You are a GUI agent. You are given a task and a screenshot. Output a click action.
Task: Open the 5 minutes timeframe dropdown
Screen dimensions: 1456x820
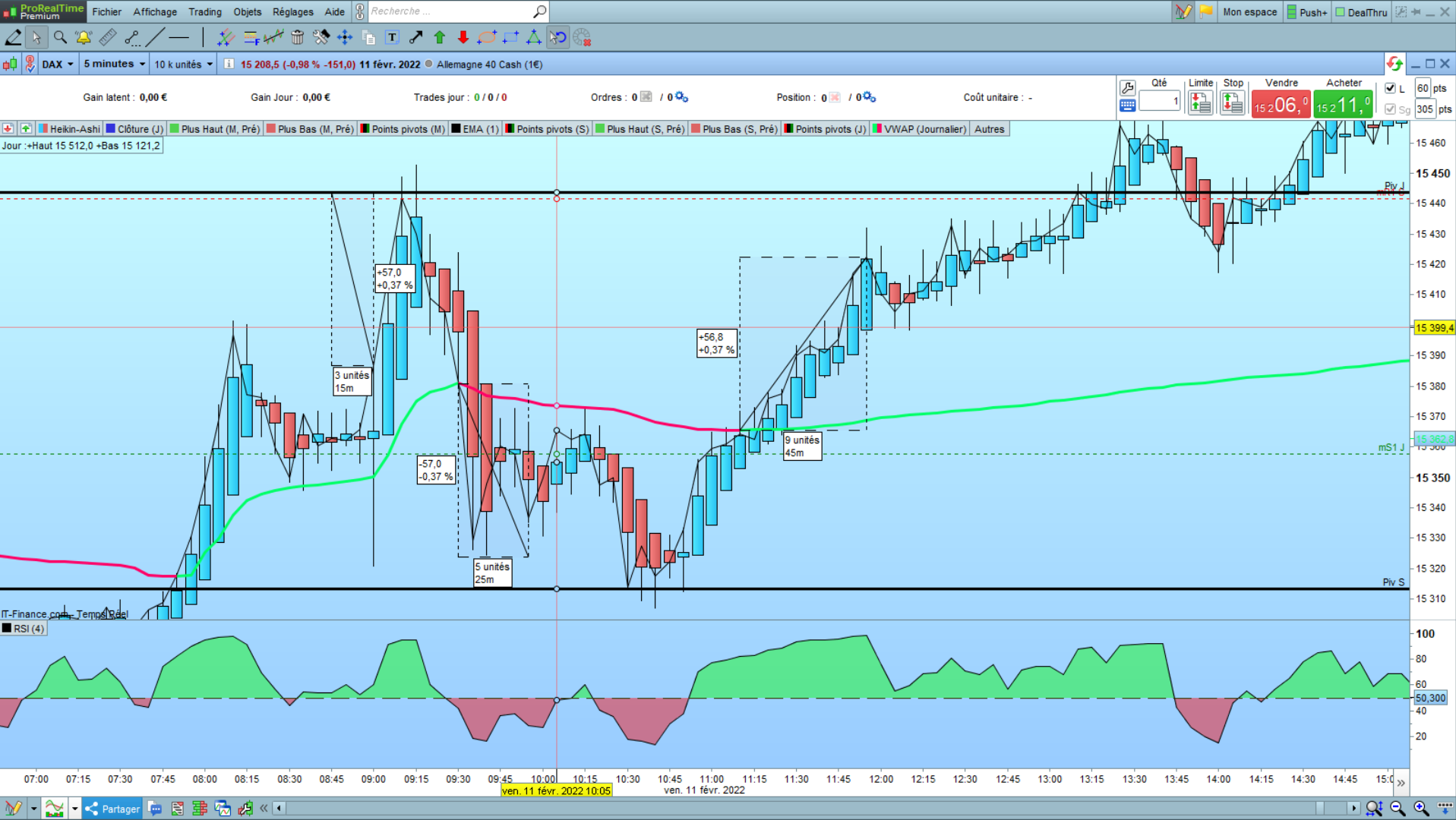click(114, 65)
